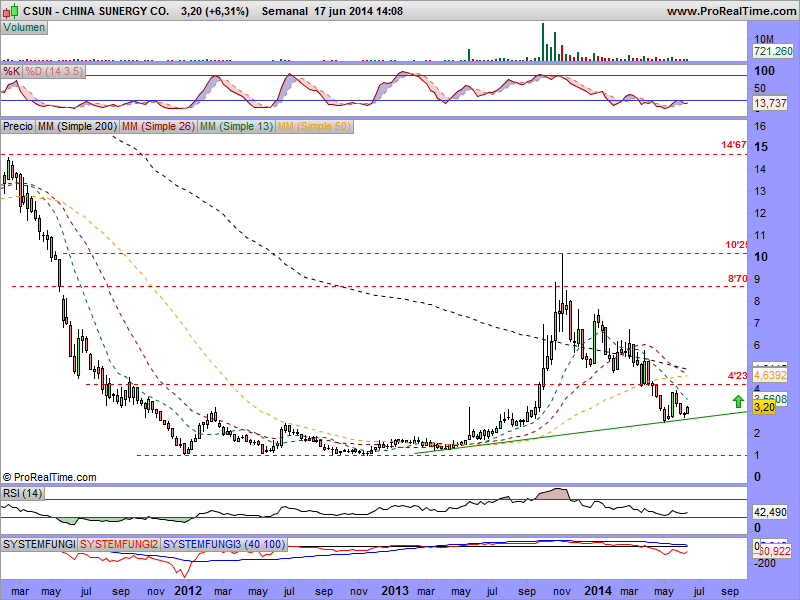Click the 4'23 resistance level label
Viewport: 800px width, 600px height.
pyautogui.click(x=738, y=376)
